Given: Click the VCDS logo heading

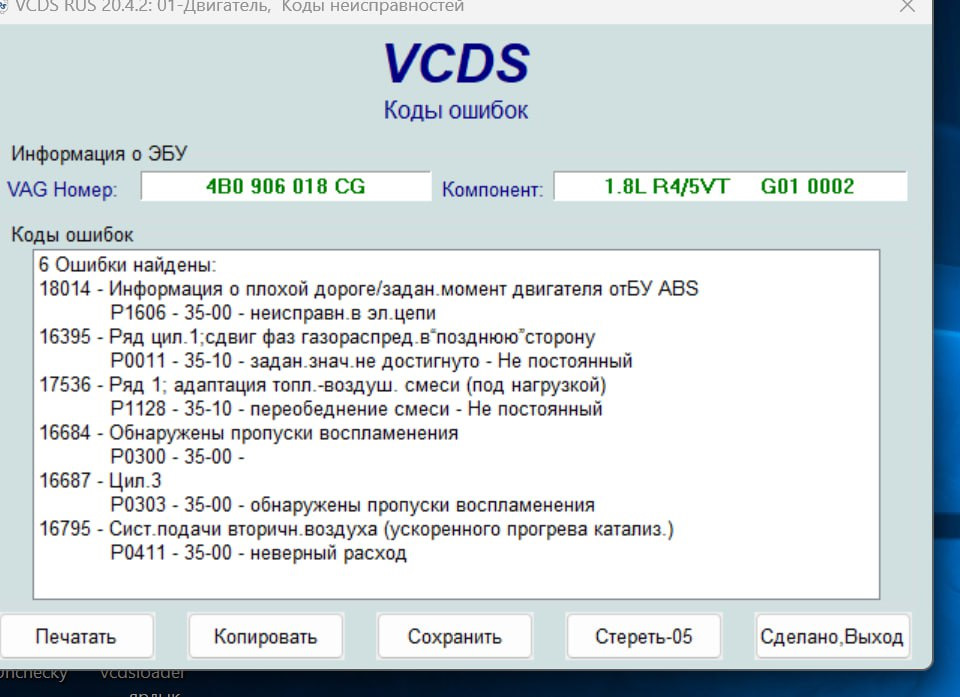Looking at the screenshot, I should [456, 63].
